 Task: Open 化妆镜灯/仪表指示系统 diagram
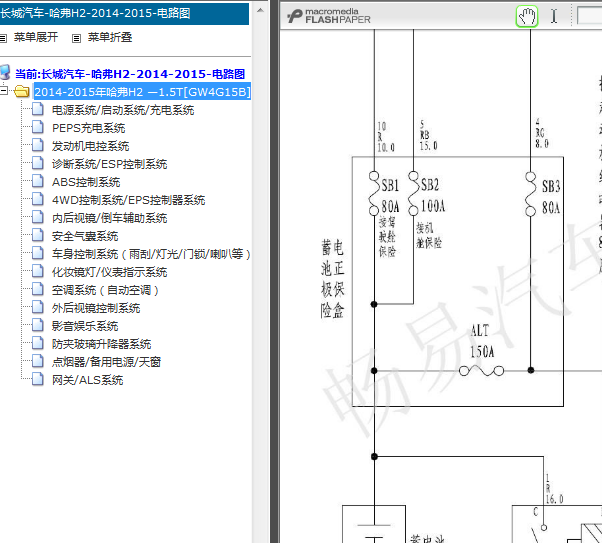pos(109,272)
